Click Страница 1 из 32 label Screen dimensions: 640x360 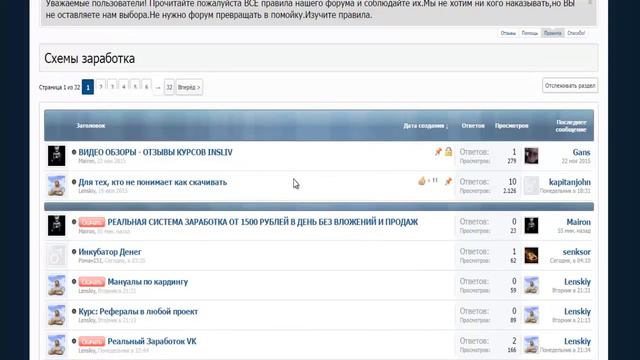click(59, 87)
